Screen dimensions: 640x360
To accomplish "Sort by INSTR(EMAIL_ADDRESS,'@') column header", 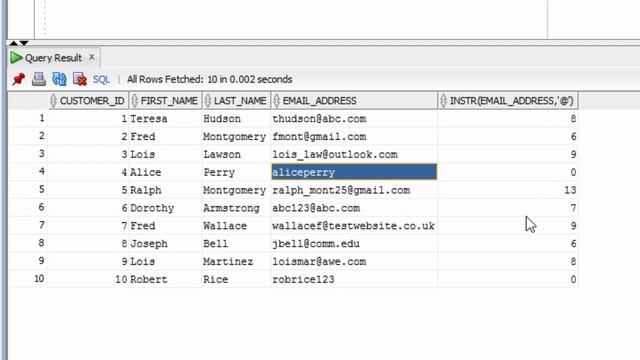I will [508, 101].
